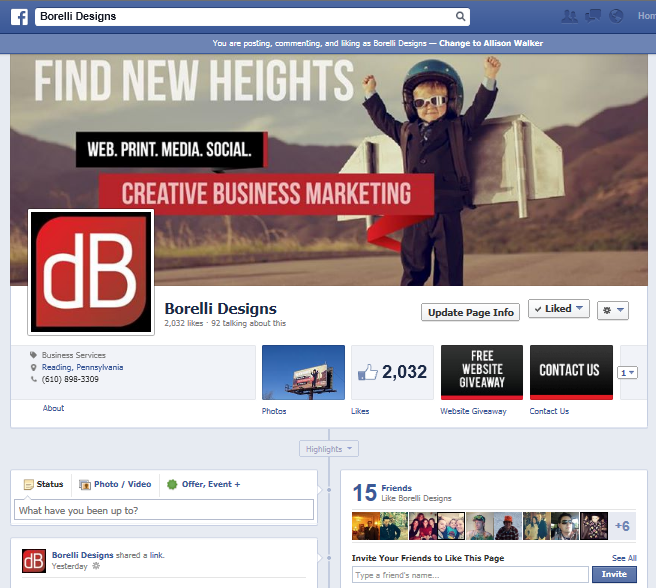Open the messages icon
Viewport: 656px width, 588px height.
pos(592,16)
